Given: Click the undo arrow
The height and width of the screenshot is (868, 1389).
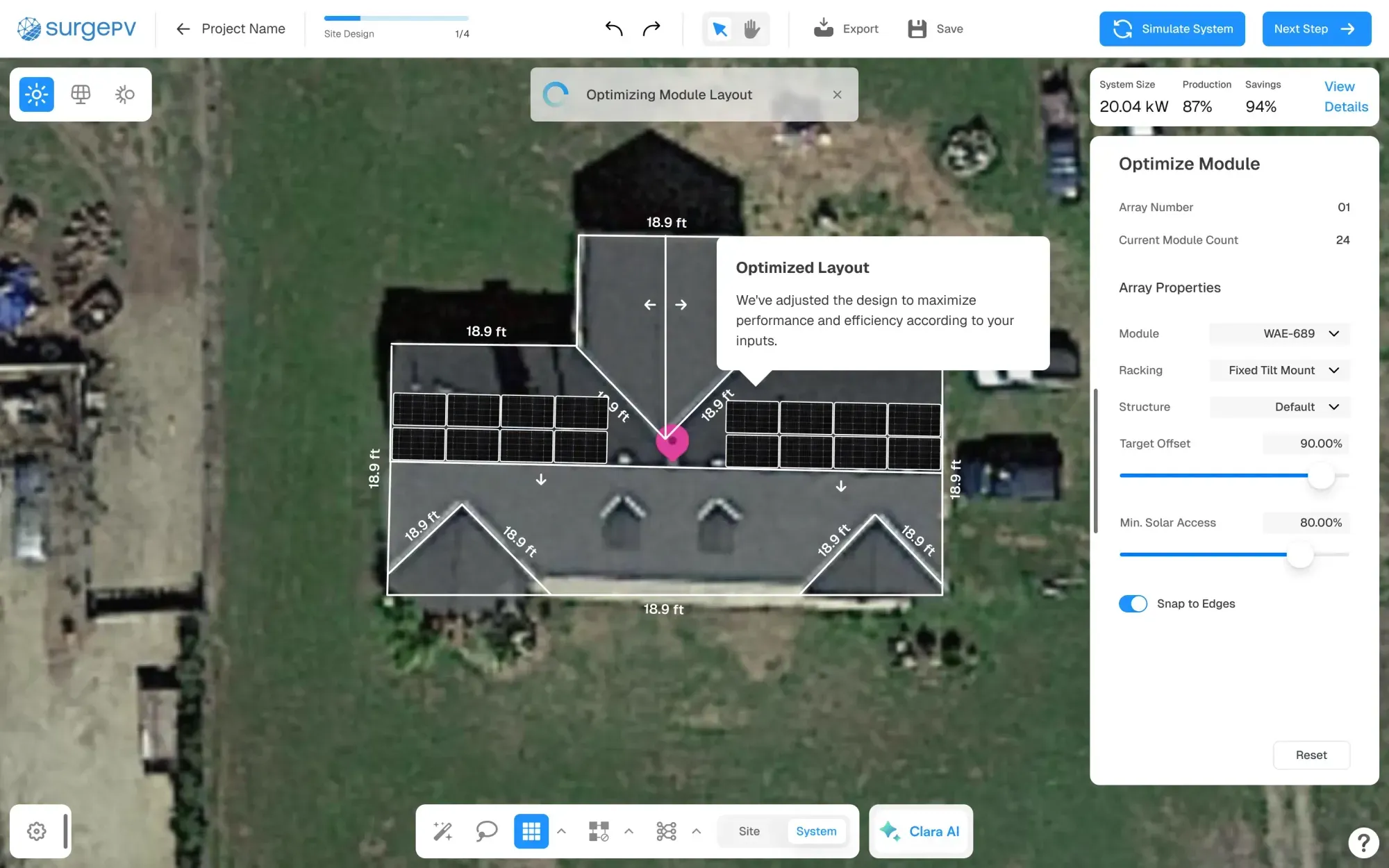Looking at the screenshot, I should coord(613,28).
